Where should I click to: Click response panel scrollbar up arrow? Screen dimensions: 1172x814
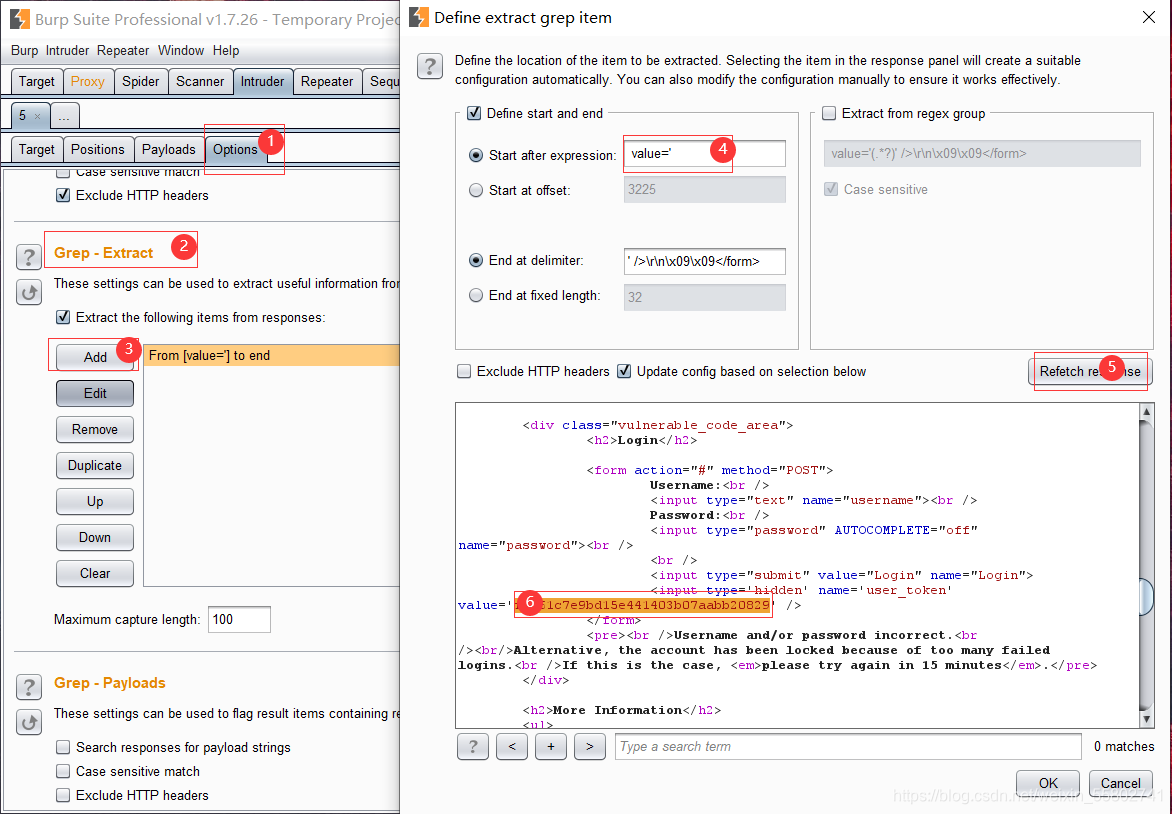1147,411
